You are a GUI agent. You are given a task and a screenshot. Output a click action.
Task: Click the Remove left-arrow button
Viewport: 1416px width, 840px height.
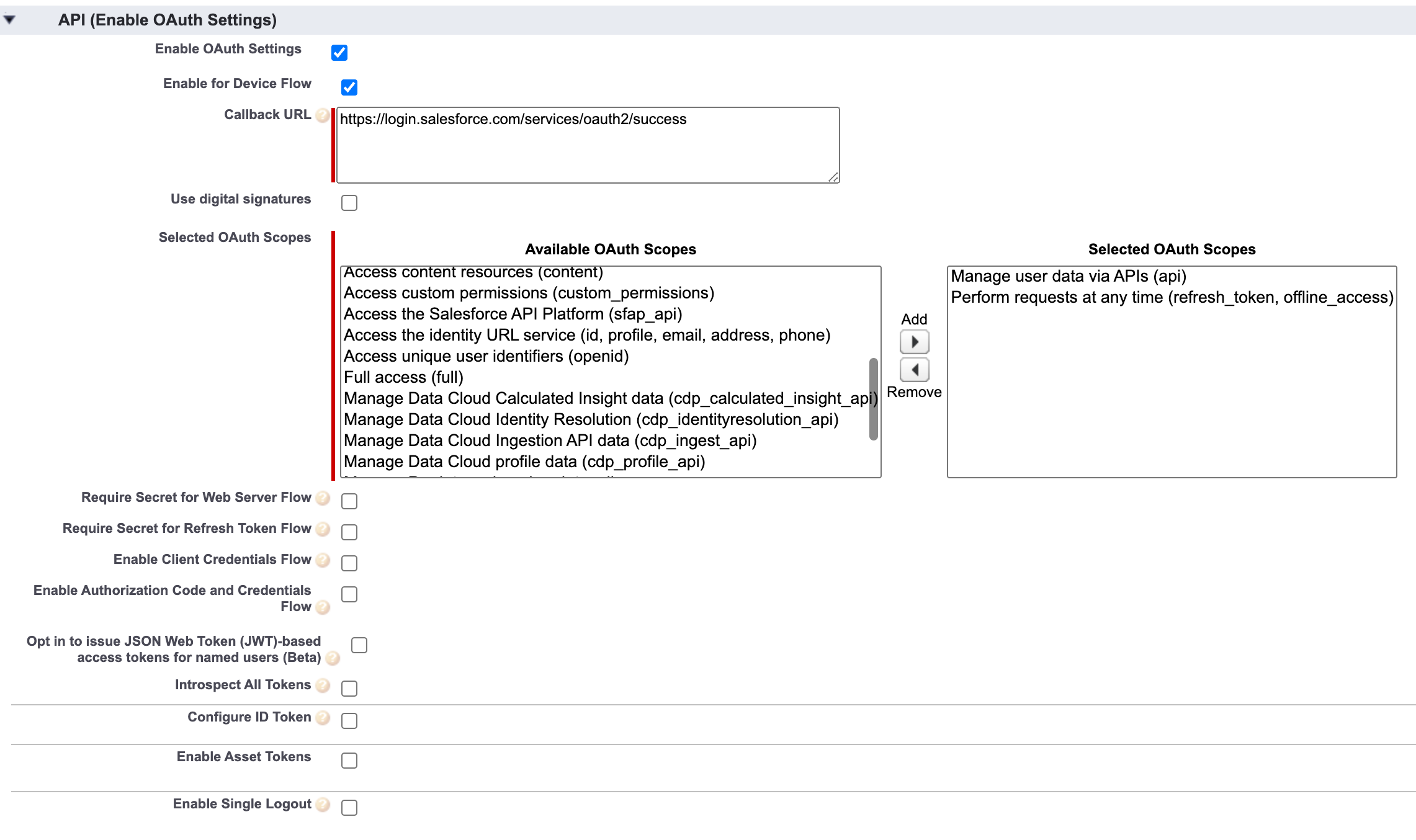(914, 370)
